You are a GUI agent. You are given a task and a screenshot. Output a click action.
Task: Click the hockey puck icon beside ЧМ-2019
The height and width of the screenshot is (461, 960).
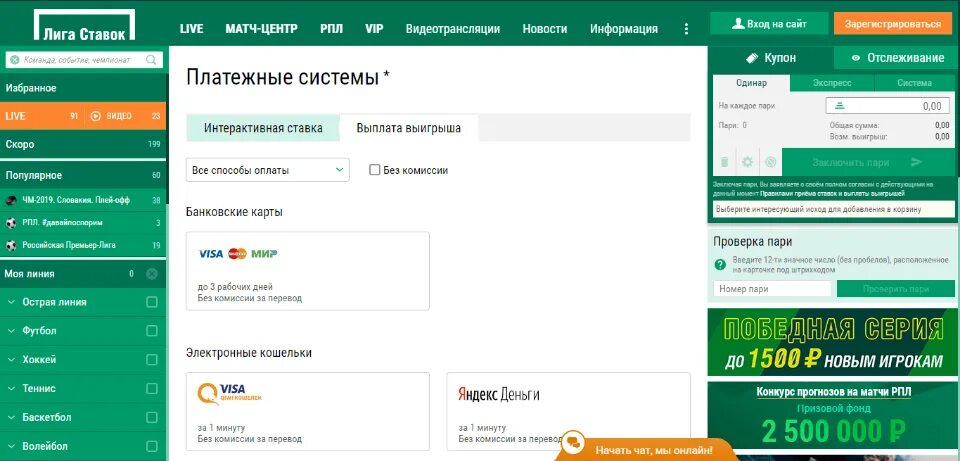(x=11, y=200)
